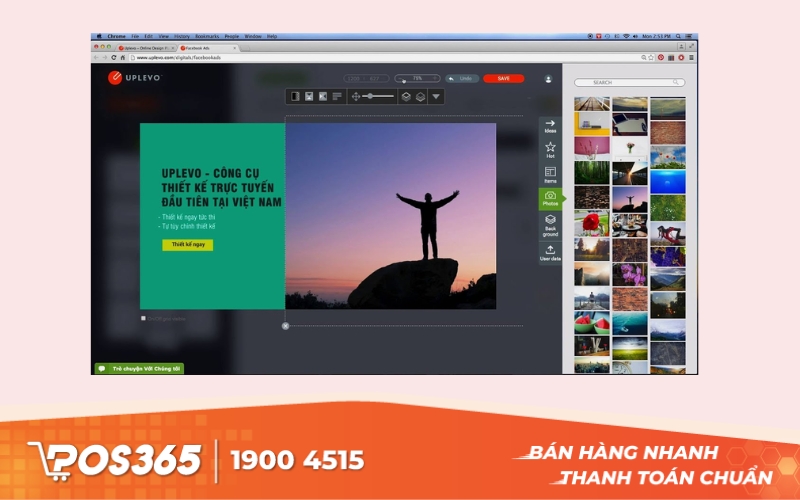Toggle the On/Off grid checkbox
The width and height of the screenshot is (800, 500).
point(143,318)
